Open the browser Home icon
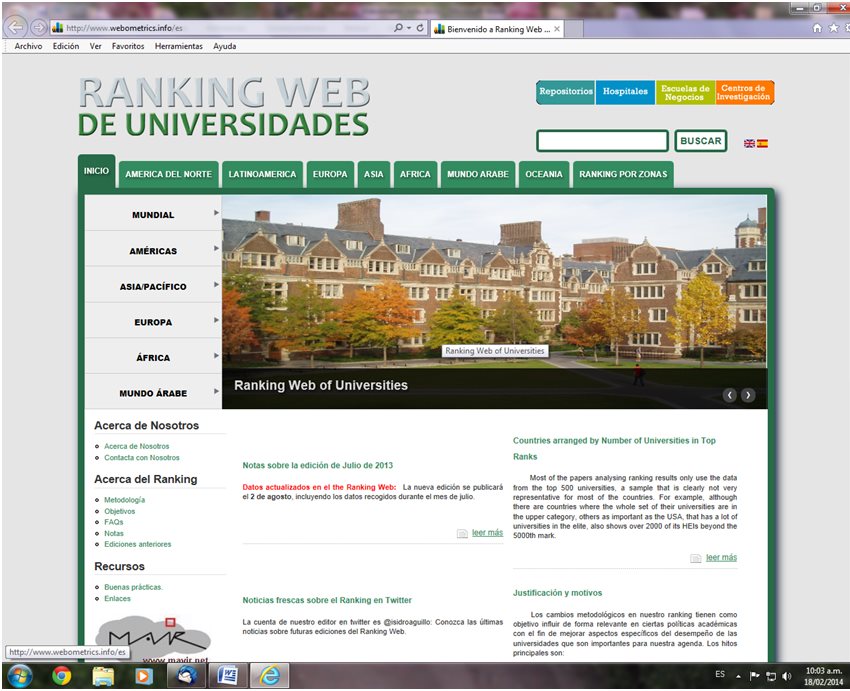The image size is (850, 691). (x=817, y=28)
